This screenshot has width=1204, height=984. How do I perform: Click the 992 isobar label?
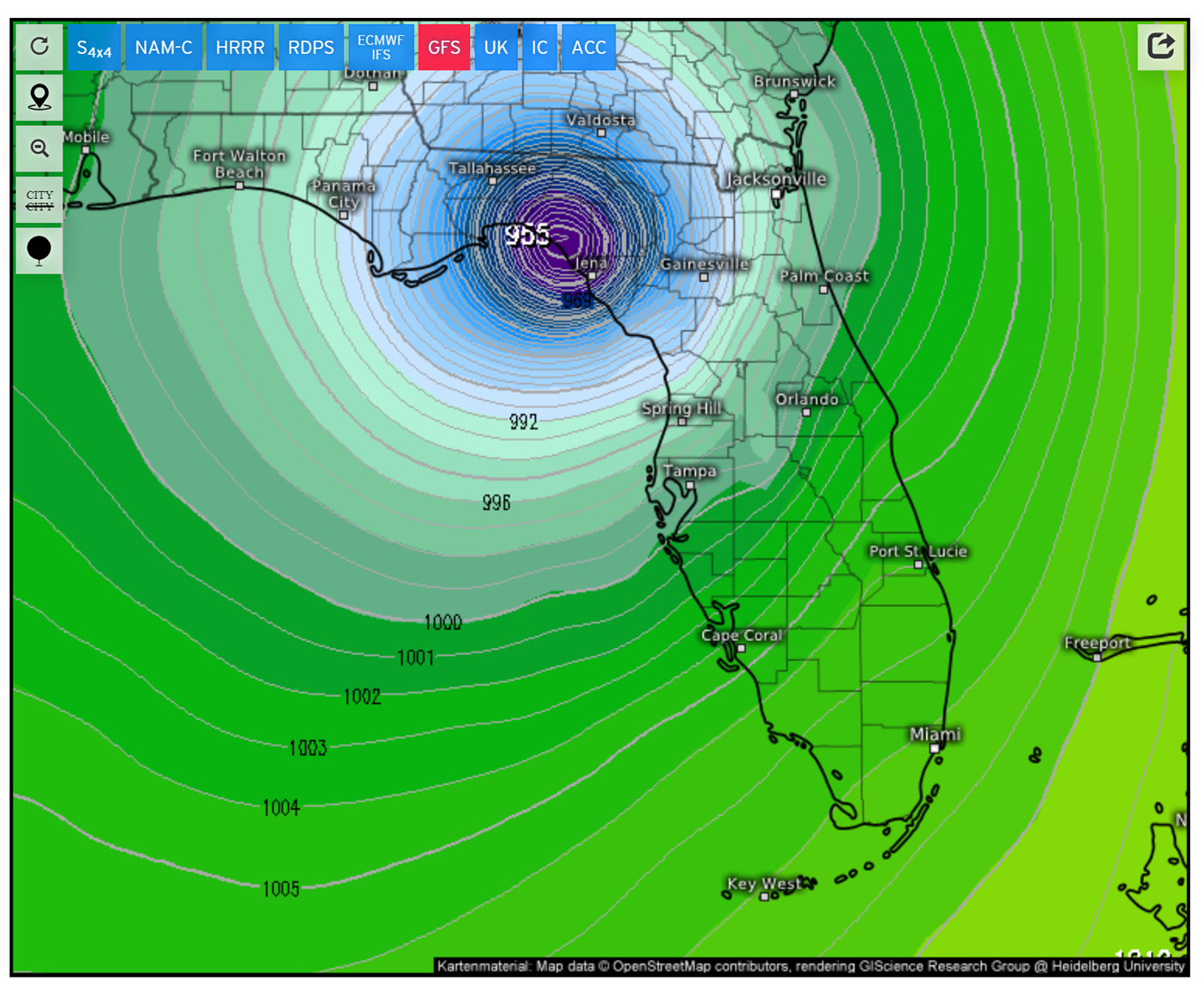[523, 422]
